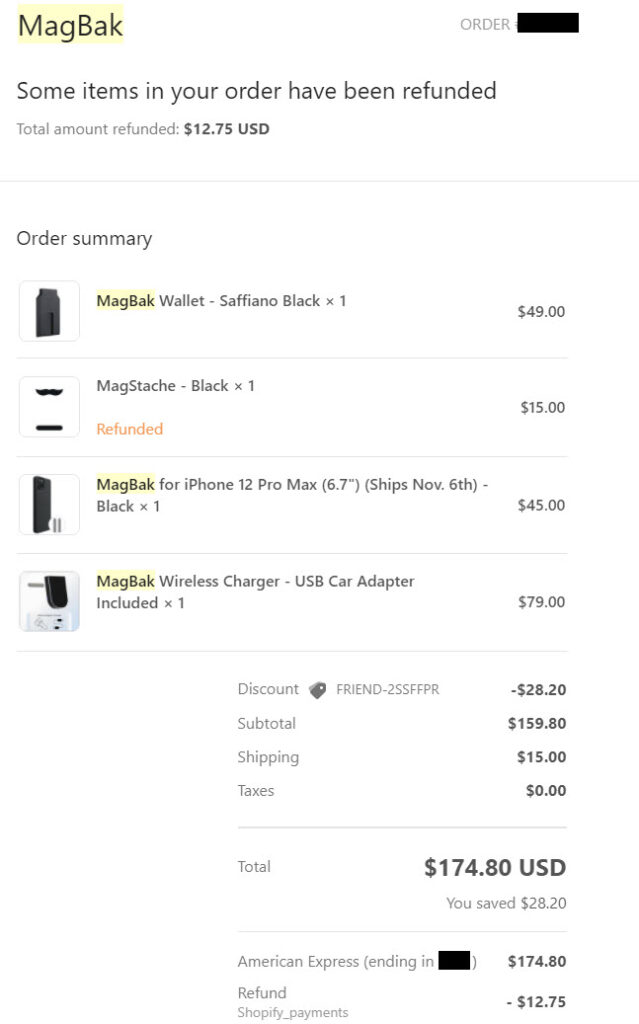The image size is (639, 1024).
Task: Click the Order summary heading
Action: 84,238
